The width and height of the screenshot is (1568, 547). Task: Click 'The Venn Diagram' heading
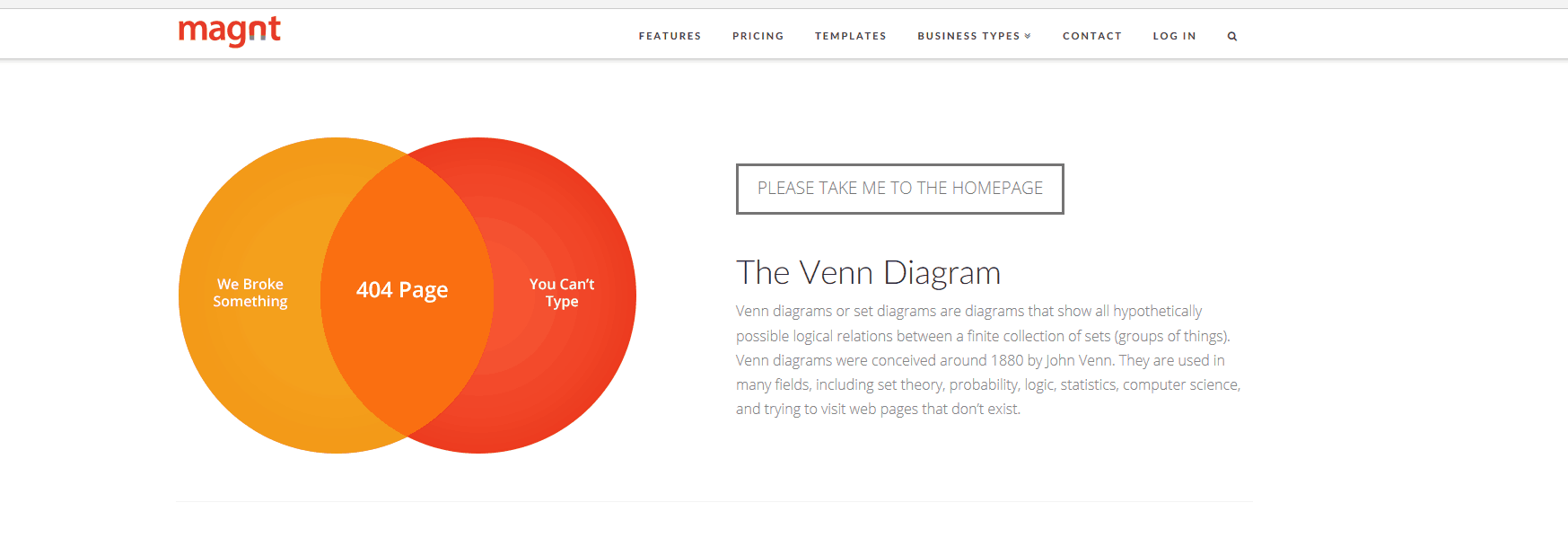[x=868, y=272]
